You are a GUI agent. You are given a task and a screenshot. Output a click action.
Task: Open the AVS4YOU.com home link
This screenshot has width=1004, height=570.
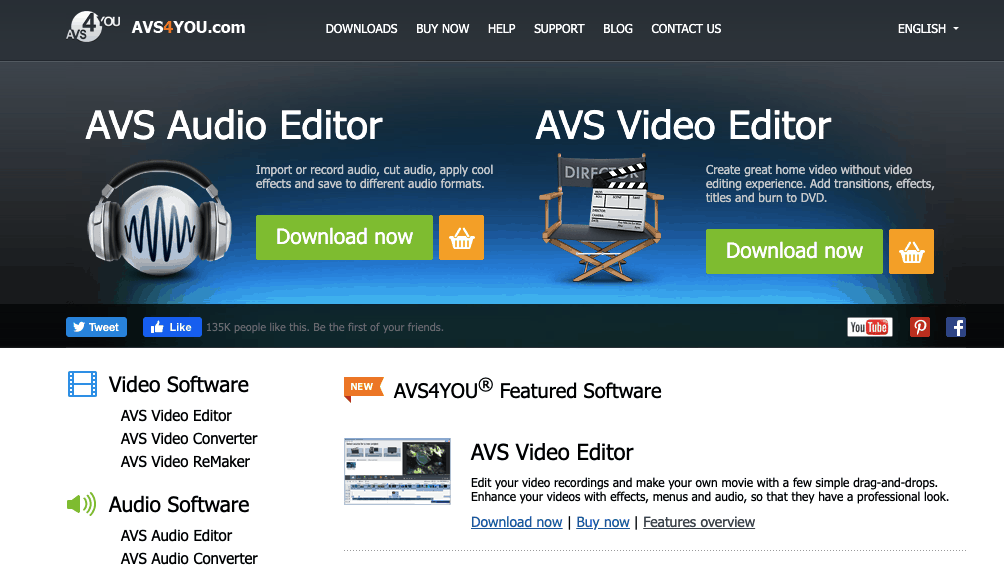188,28
